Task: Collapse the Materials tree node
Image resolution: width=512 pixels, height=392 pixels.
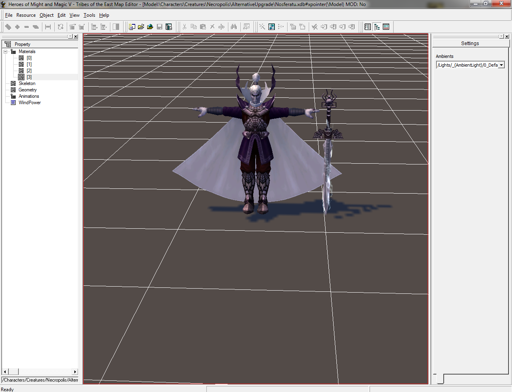Action: coord(5,52)
